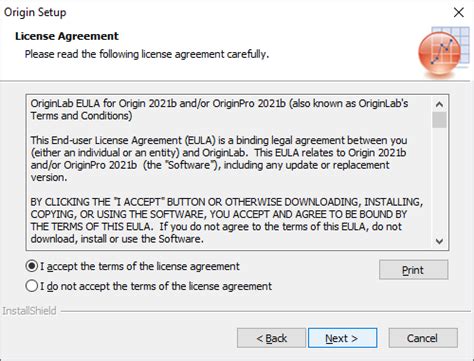Viewport: 474px width, 361px height.
Task: Click the license text scroll-up arrow
Action: click(439, 104)
